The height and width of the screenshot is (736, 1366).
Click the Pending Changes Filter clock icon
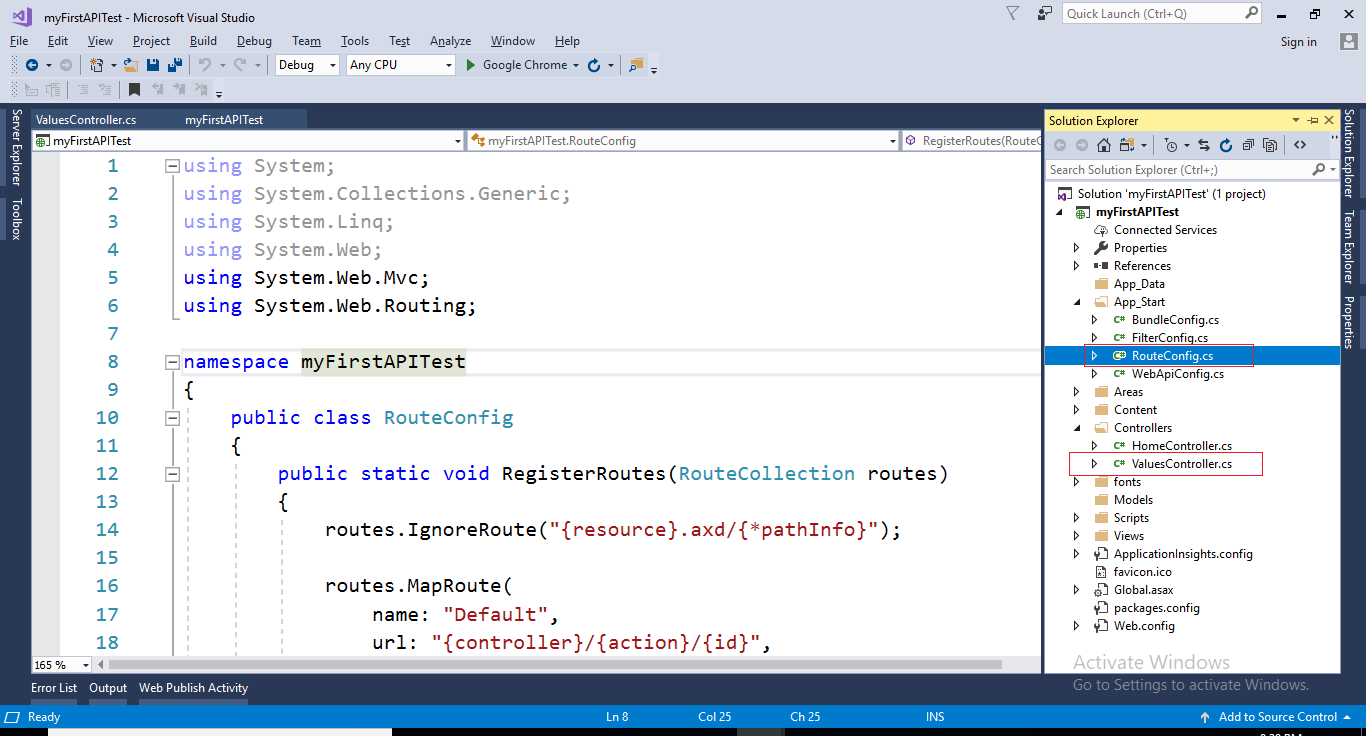click(1171, 145)
